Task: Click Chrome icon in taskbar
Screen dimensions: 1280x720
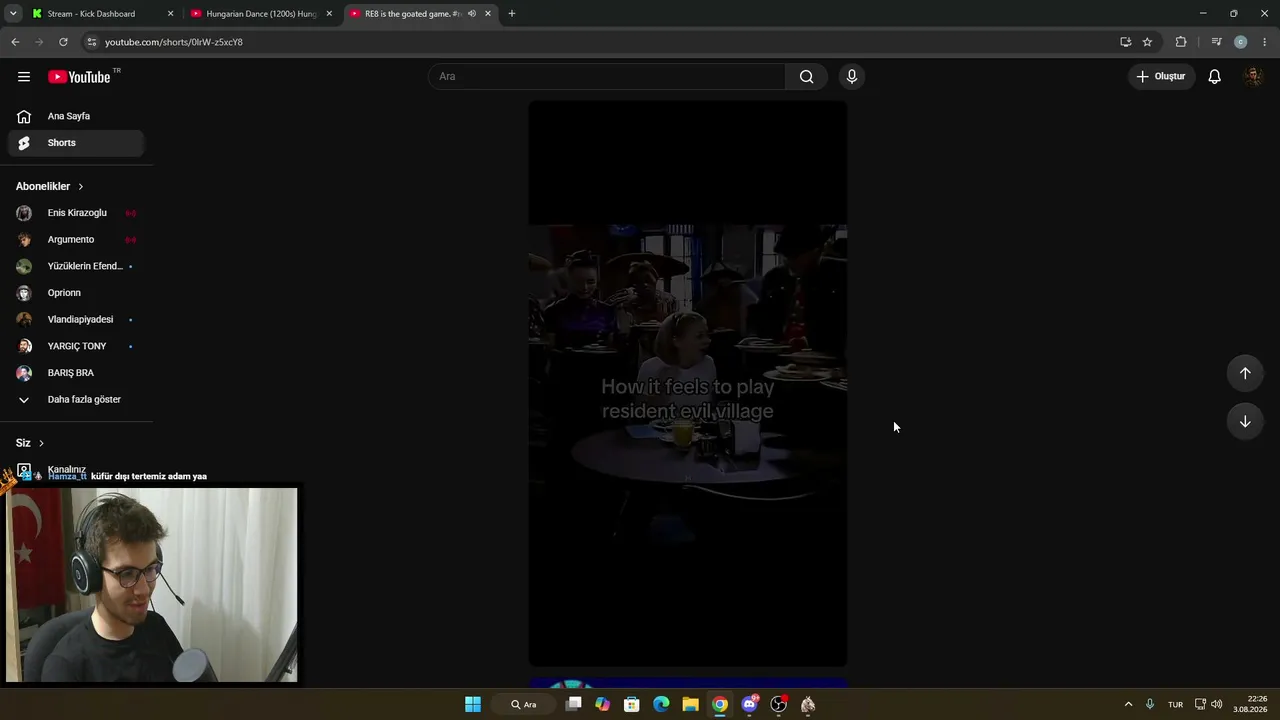Action: click(720, 704)
